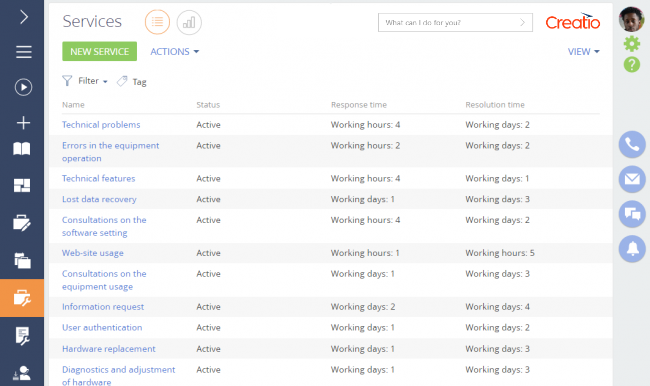Click Errors in equipment response 'Working hours: 2'
The image size is (650, 386).
point(365,146)
